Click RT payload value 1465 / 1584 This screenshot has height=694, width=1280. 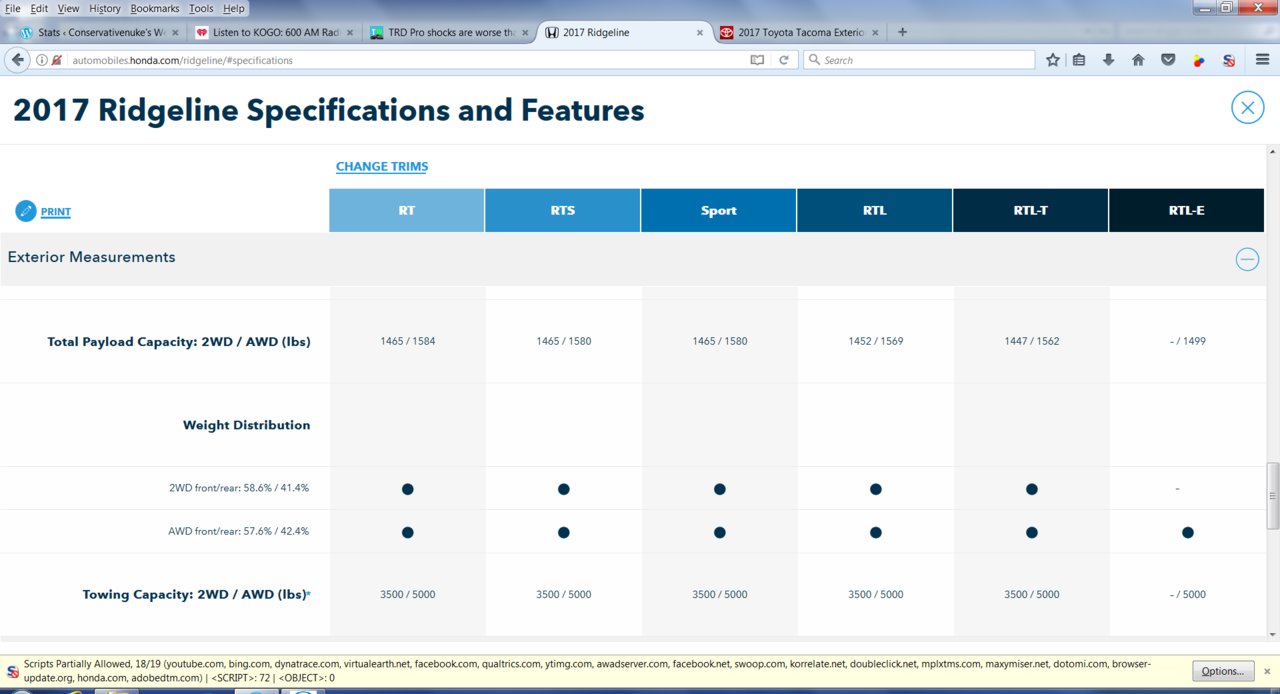click(x=408, y=341)
